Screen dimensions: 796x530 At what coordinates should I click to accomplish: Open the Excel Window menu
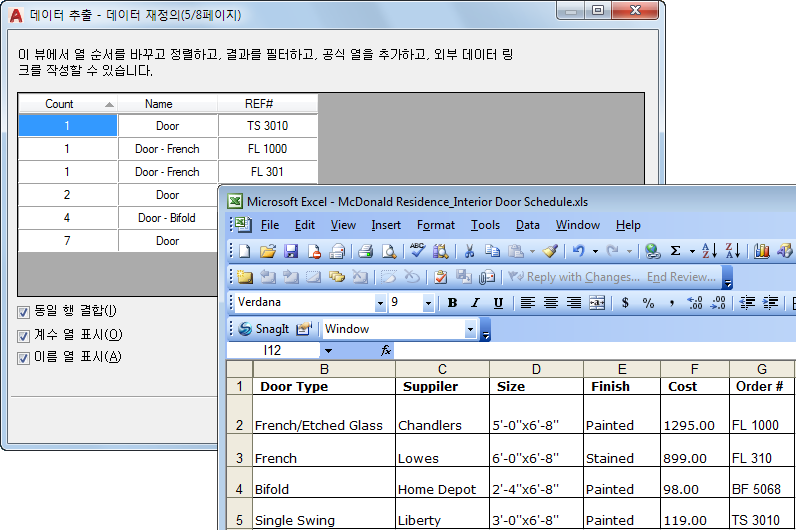click(x=578, y=225)
